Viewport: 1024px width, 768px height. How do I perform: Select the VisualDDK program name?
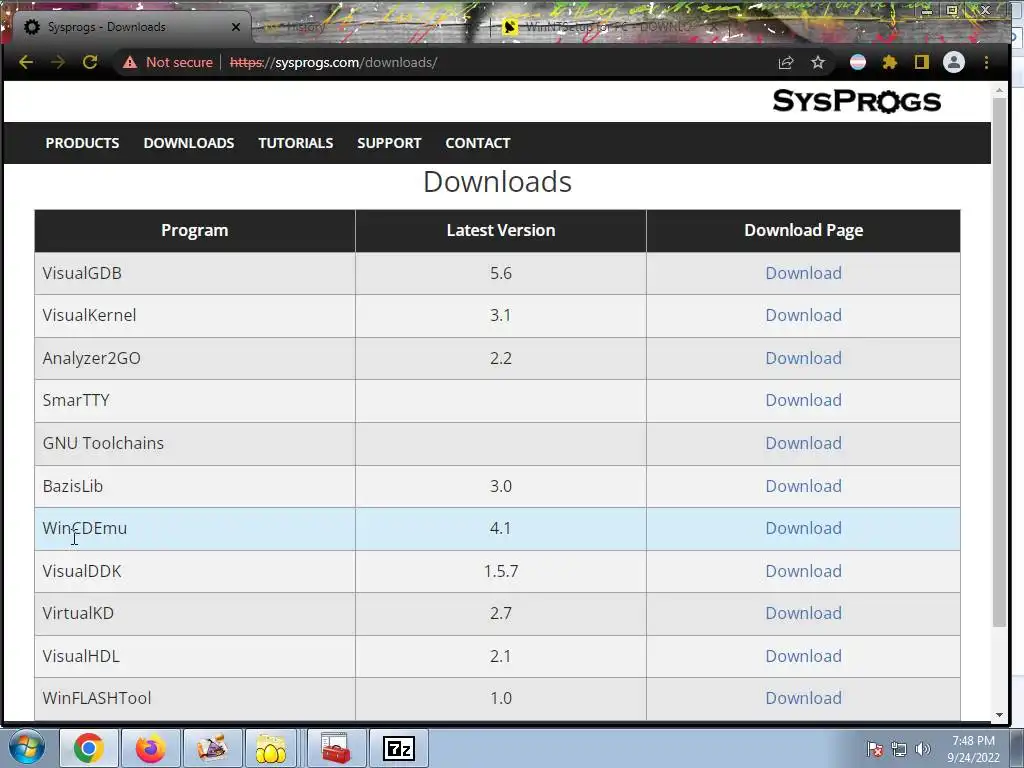pyautogui.click(x=82, y=571)
